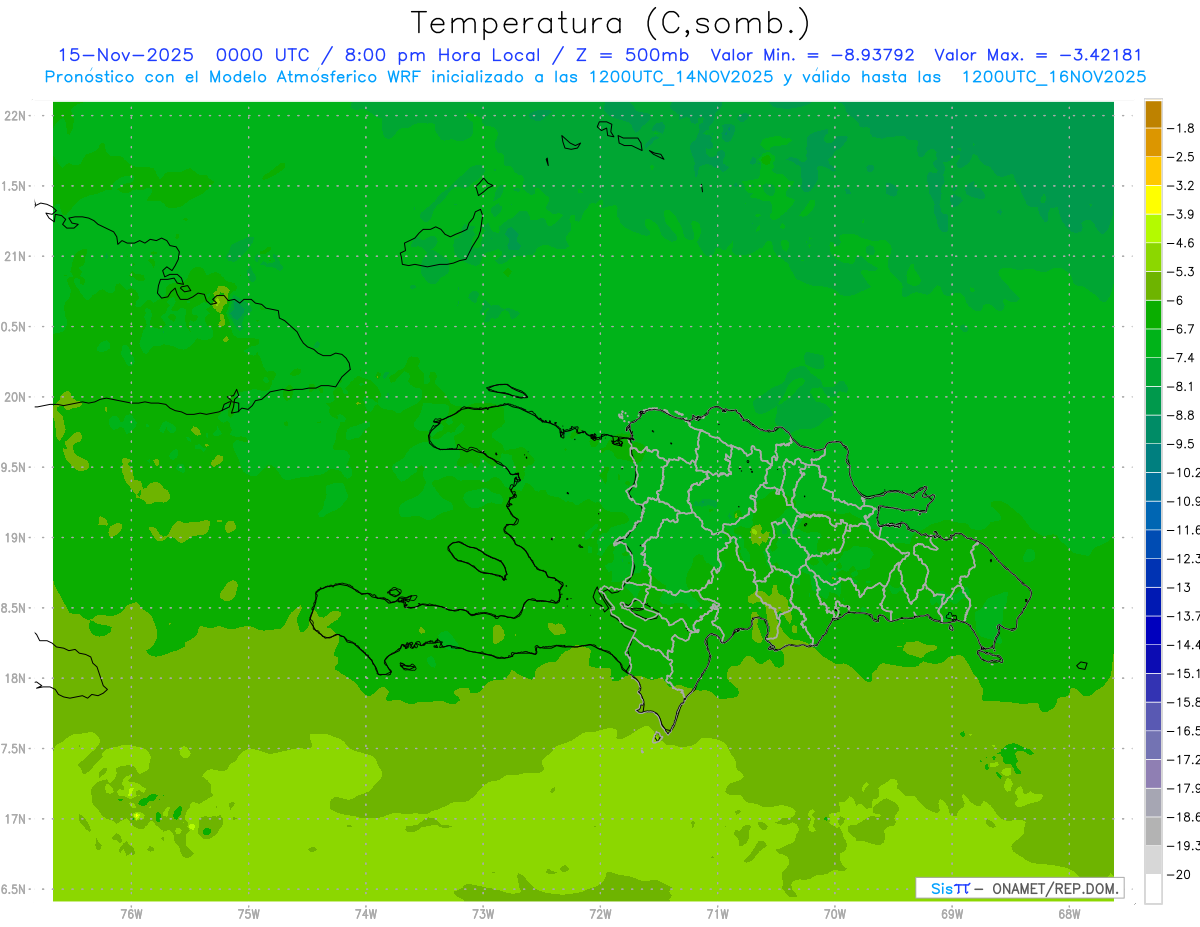1200x927 pixels.
Task: Click the "76W" longitude label
Action: tap(131, 914)
